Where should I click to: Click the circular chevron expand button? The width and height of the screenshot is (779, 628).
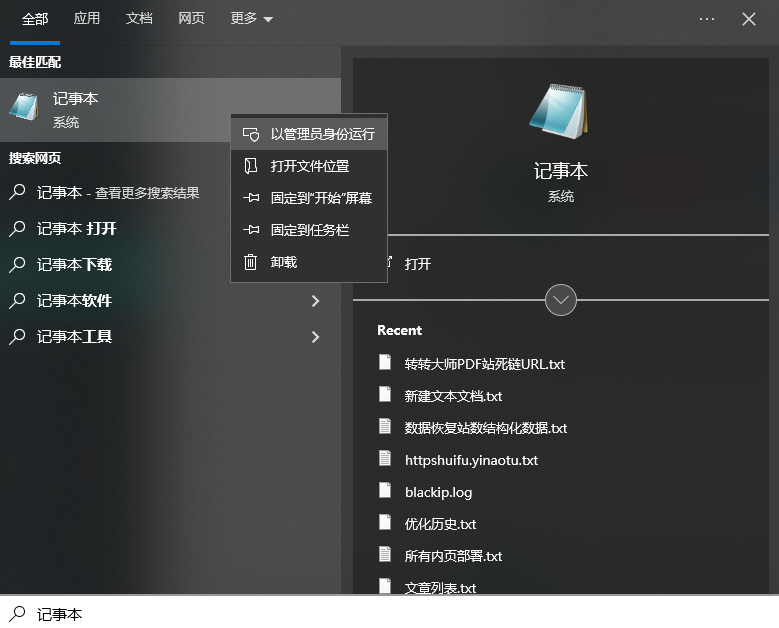[x=560, y=299]
